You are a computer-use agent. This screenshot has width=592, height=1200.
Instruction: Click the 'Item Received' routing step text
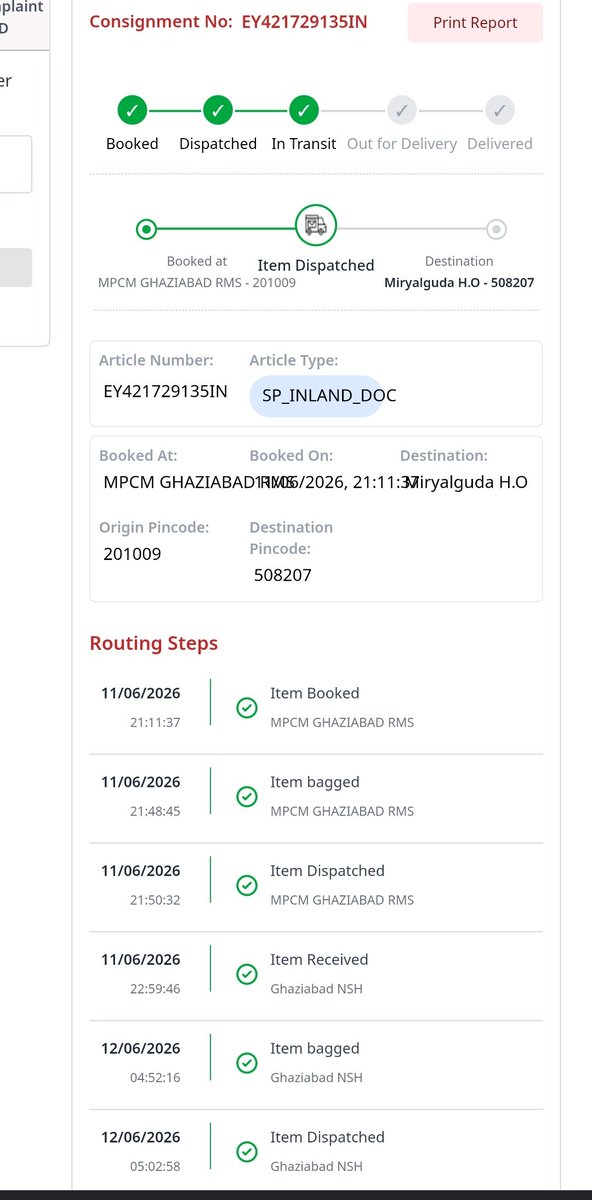[x=319, y=959]
